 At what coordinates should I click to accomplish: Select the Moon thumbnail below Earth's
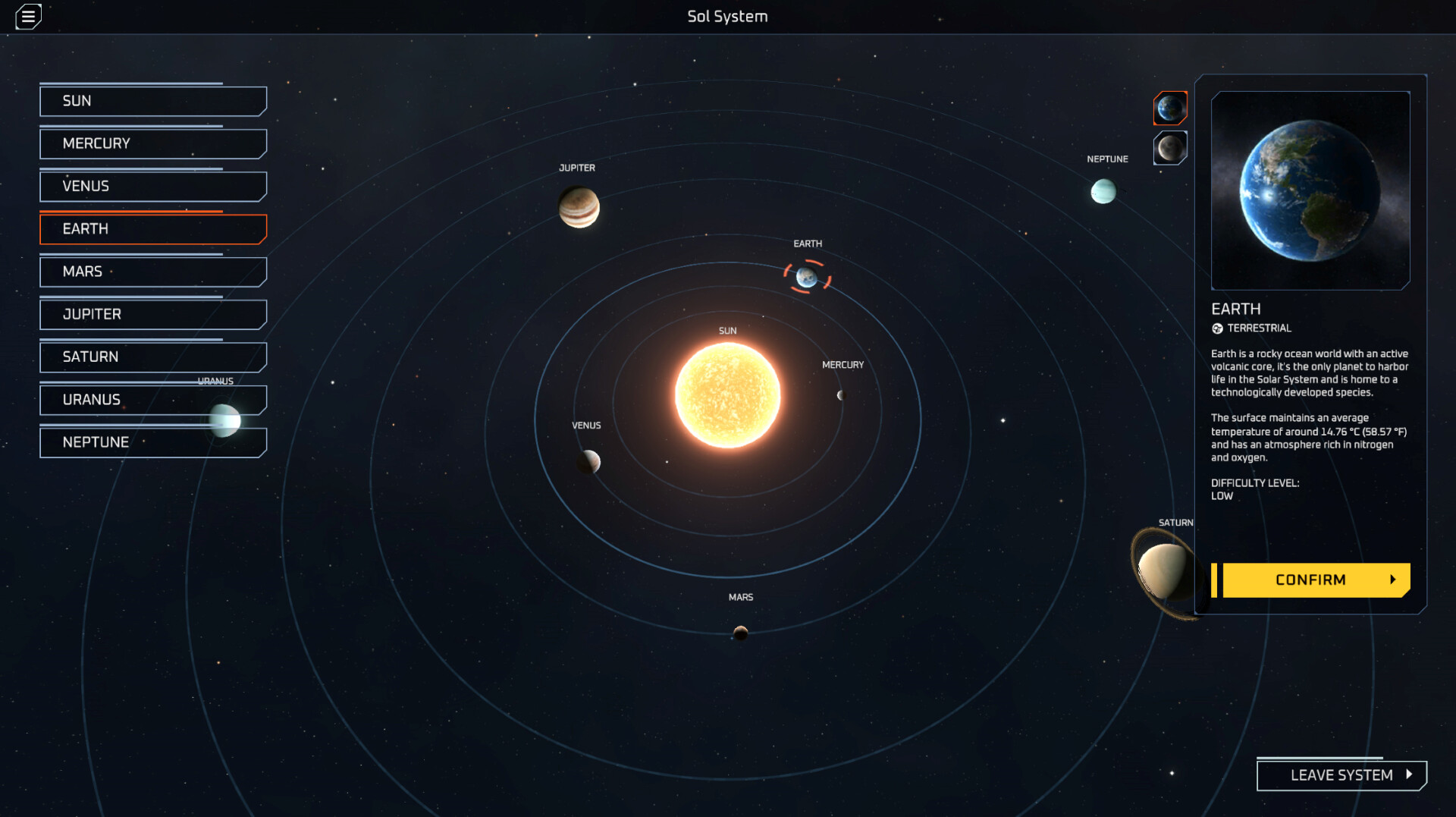pos(1170,149)
